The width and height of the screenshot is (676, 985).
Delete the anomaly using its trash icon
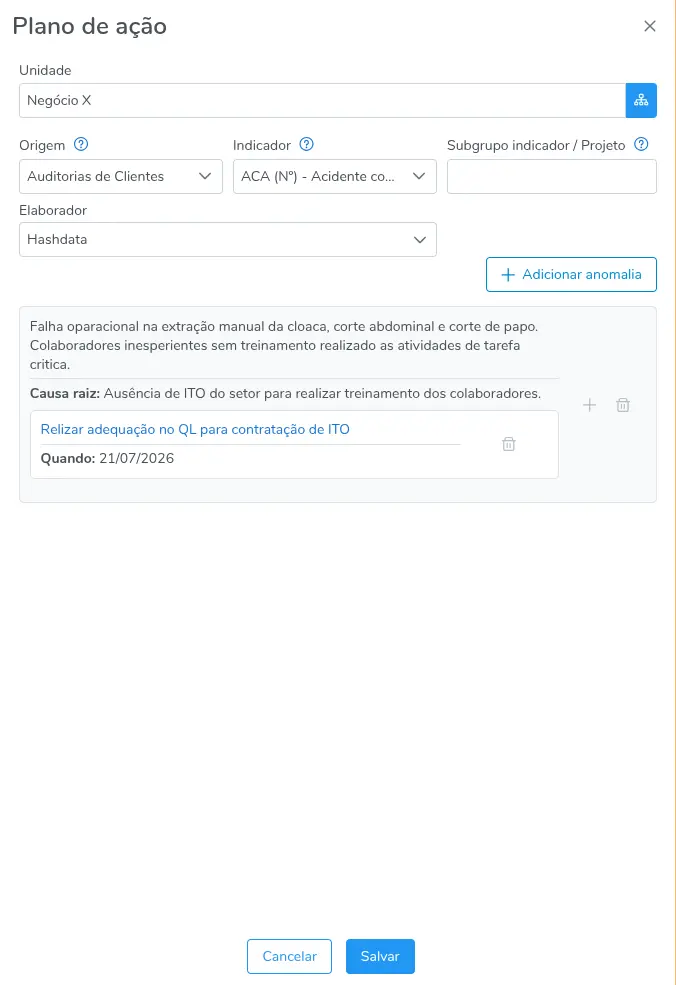click(x=623, y=405)
